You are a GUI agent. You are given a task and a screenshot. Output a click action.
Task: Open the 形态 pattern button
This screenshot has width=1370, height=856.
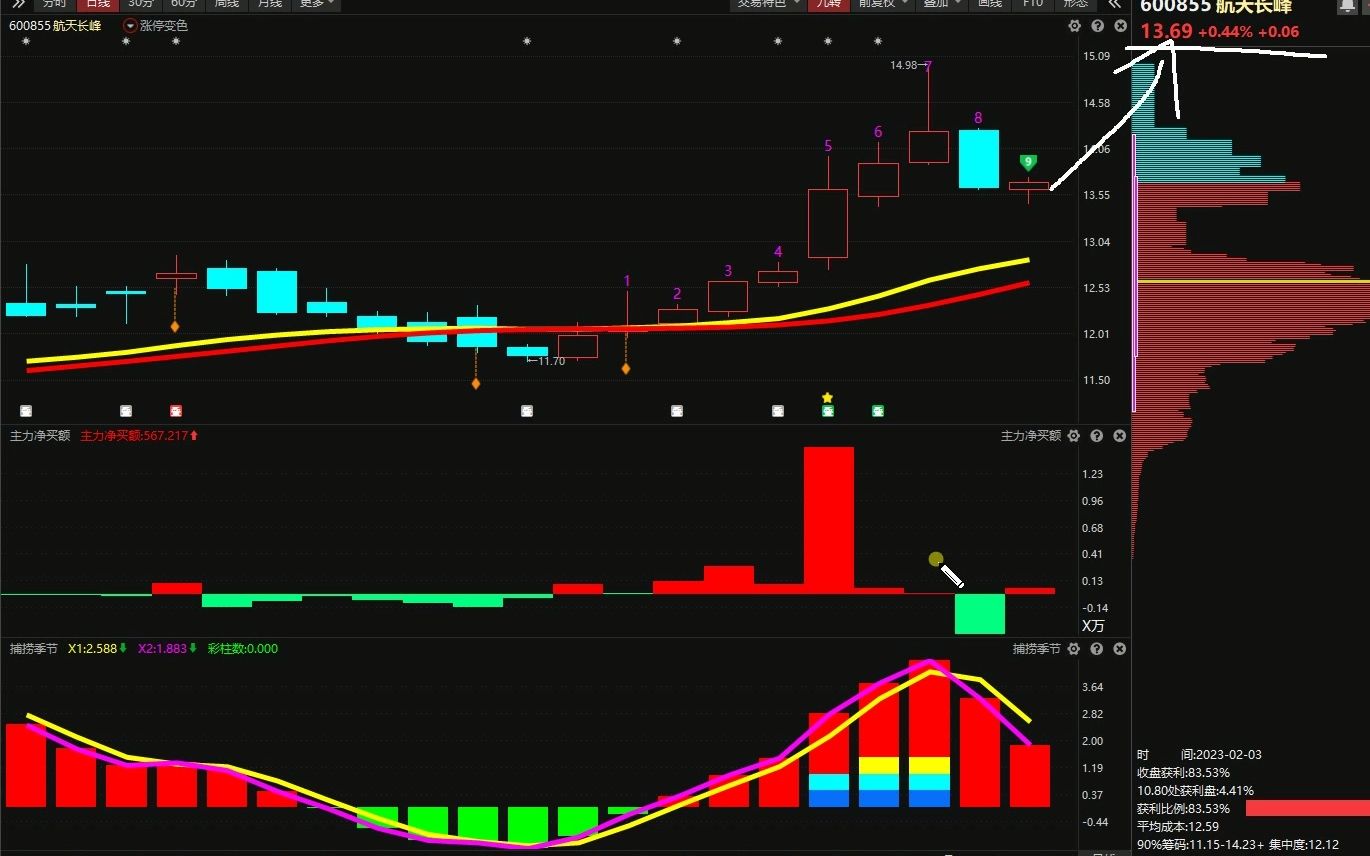1075,3
